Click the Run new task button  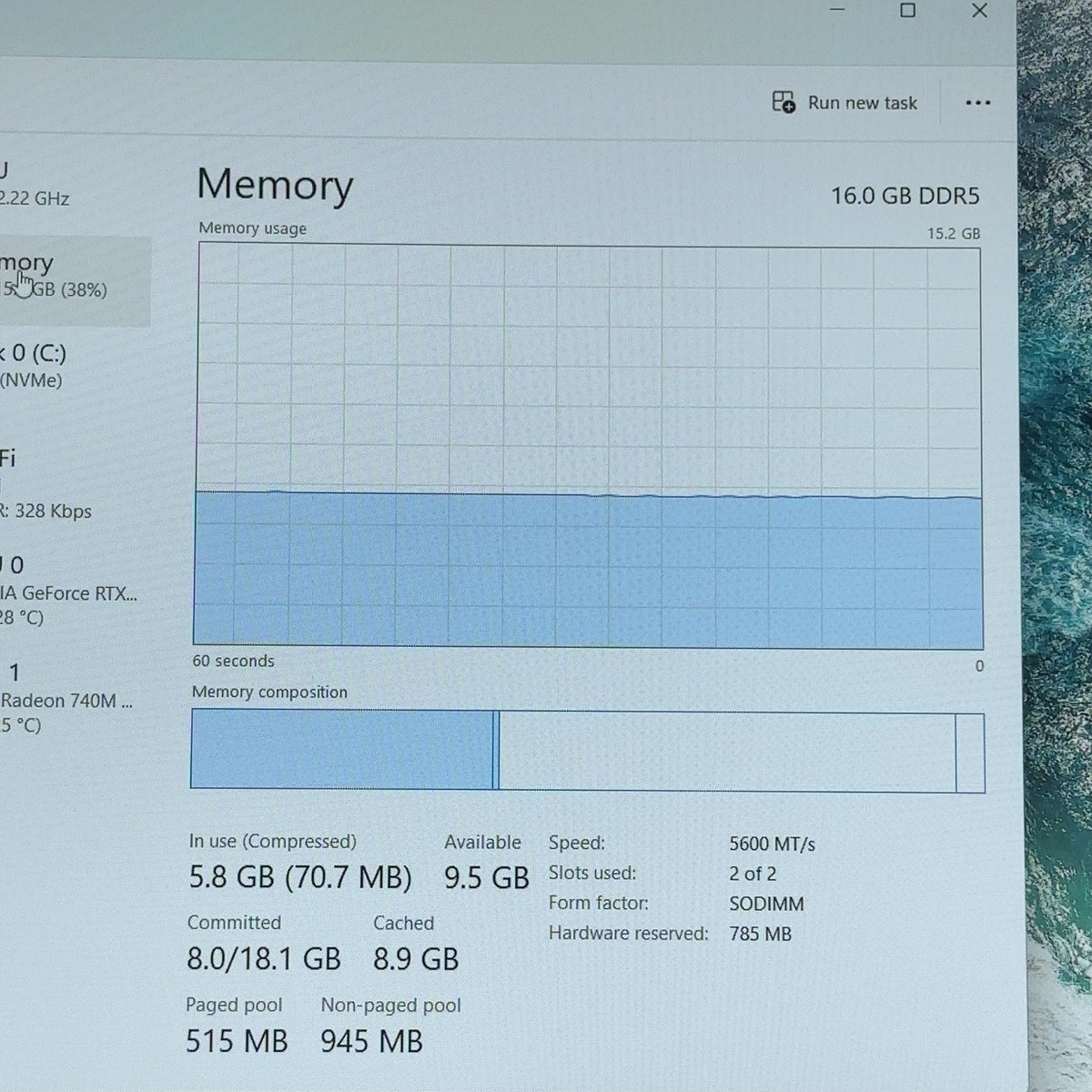[844, 103]
